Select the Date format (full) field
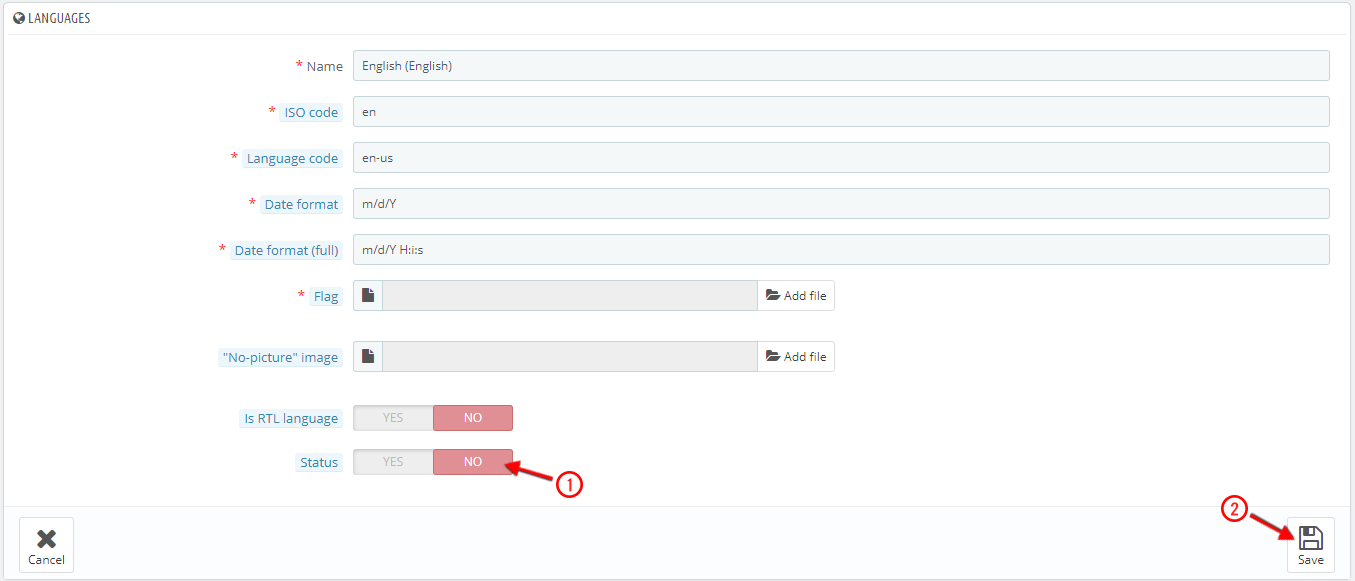The height and width of the screenshot is (581, 1355). [841, 250]
